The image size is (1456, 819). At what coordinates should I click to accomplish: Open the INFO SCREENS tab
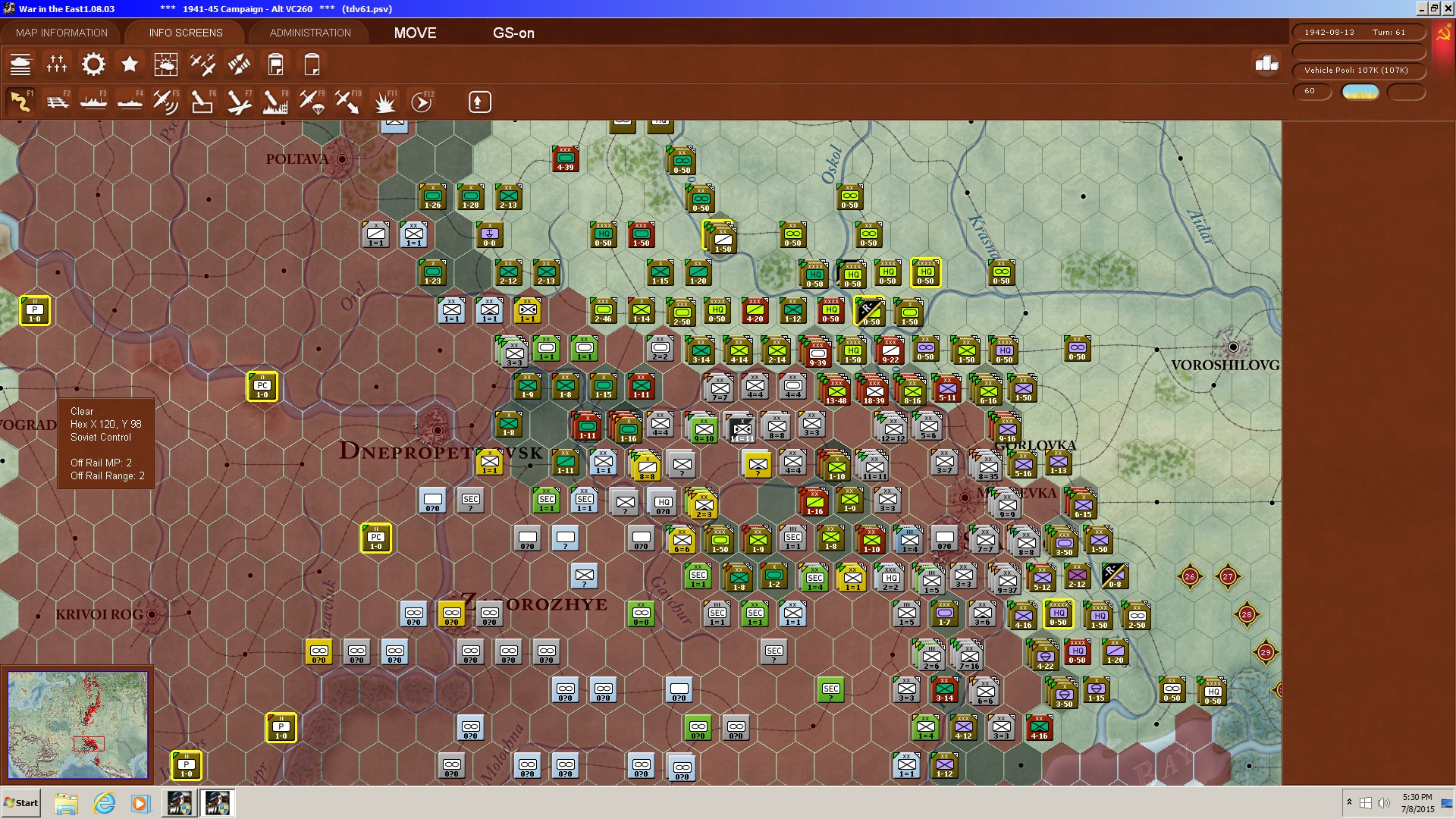pyautogui.click(x=186, y=33)
